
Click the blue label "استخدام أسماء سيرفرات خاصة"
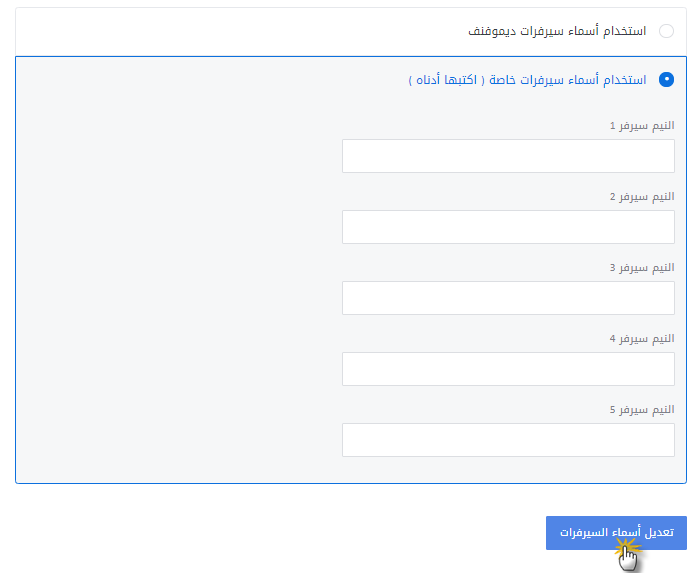[568, 80]
